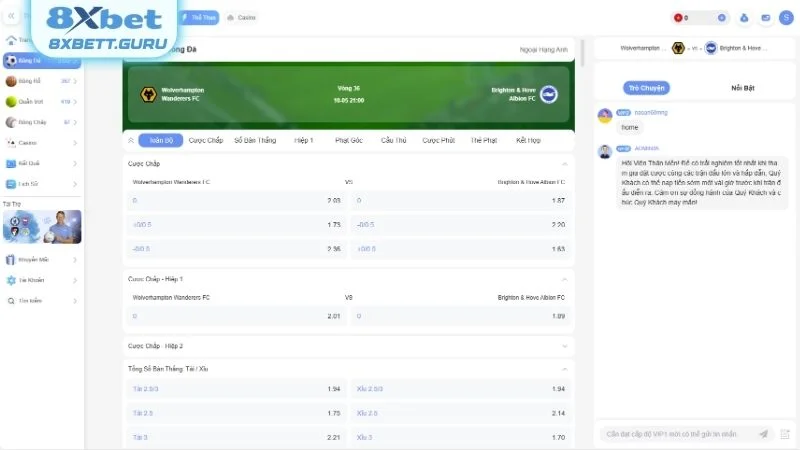Image resolution: width=800 pixels, height=450 pixels.
Task: Pick the Wolverhampton handicap odds 2.03
Action: click(x=237, y=201)
